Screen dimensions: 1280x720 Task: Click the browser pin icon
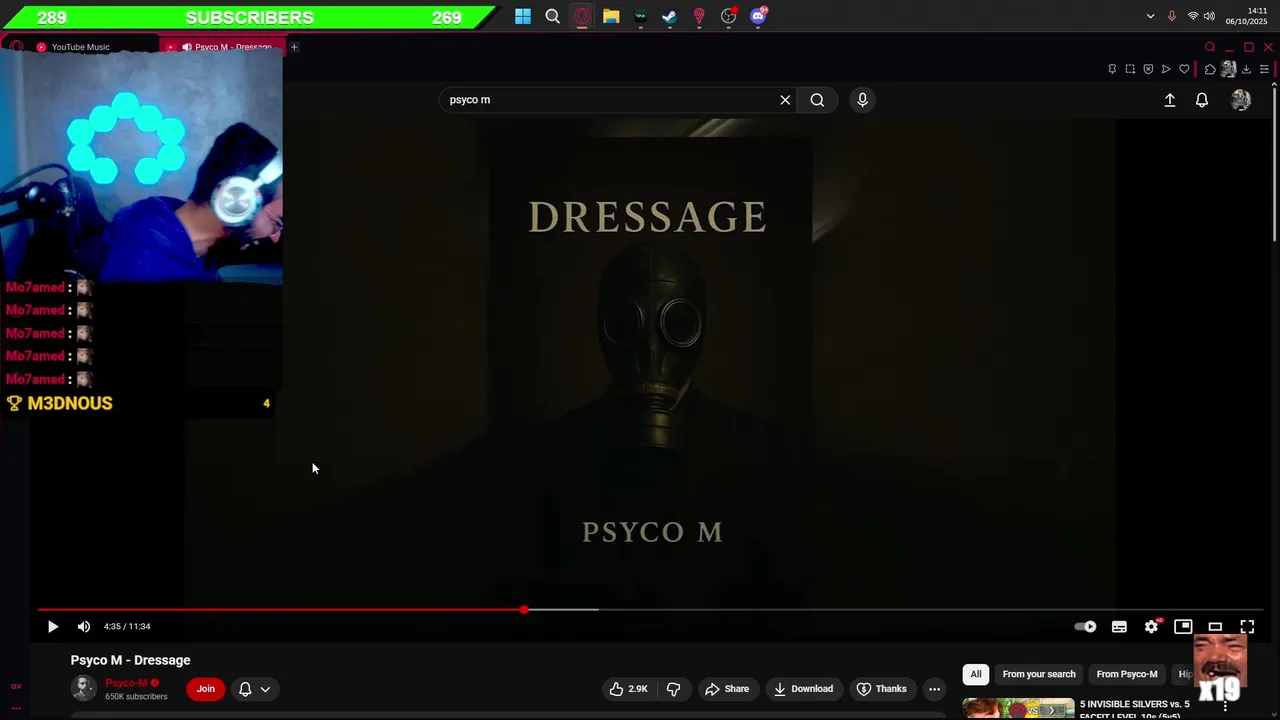[1112, 69]
